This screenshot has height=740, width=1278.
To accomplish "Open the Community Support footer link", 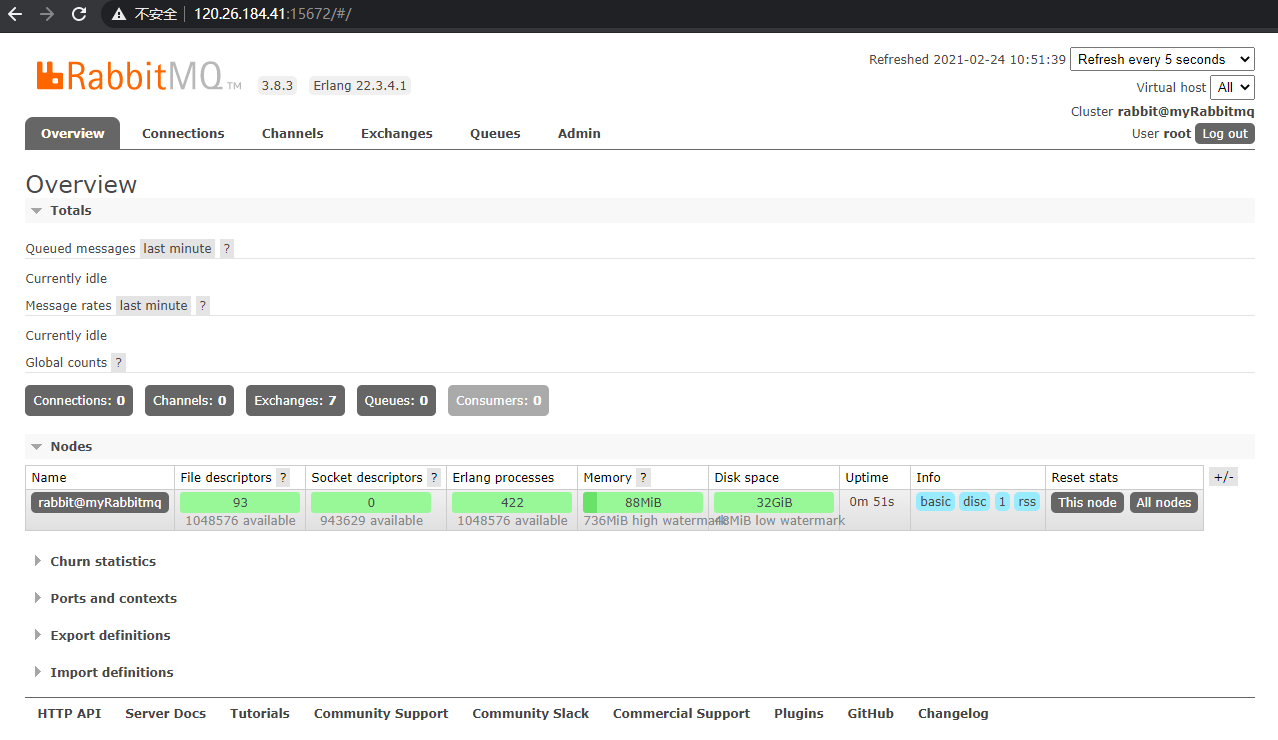I will point(381,713).
